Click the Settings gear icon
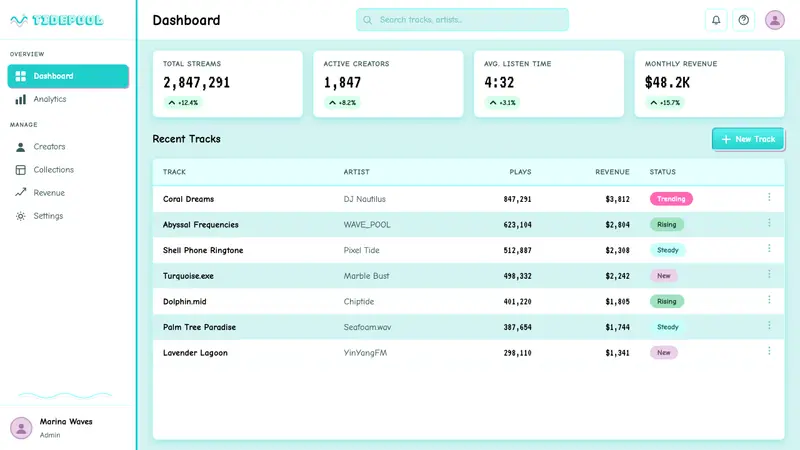800x450 pixels. [20, 216]
